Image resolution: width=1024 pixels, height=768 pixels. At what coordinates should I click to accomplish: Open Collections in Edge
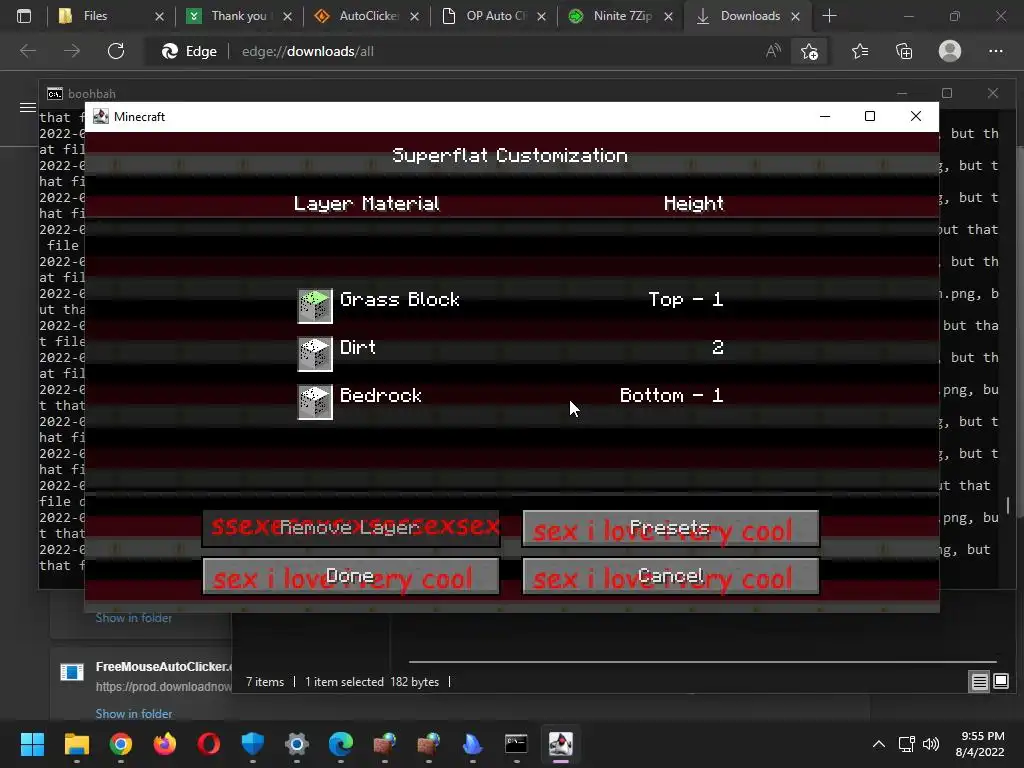(904, 51)
